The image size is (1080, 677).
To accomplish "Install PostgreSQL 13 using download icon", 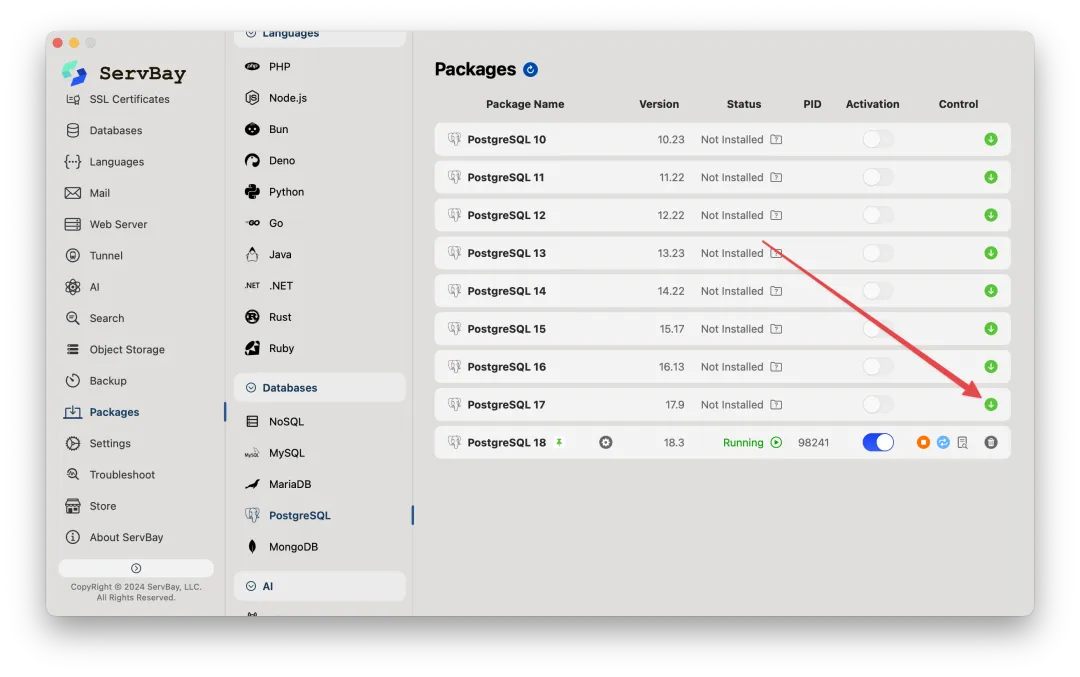I will [x=990, y=253].
